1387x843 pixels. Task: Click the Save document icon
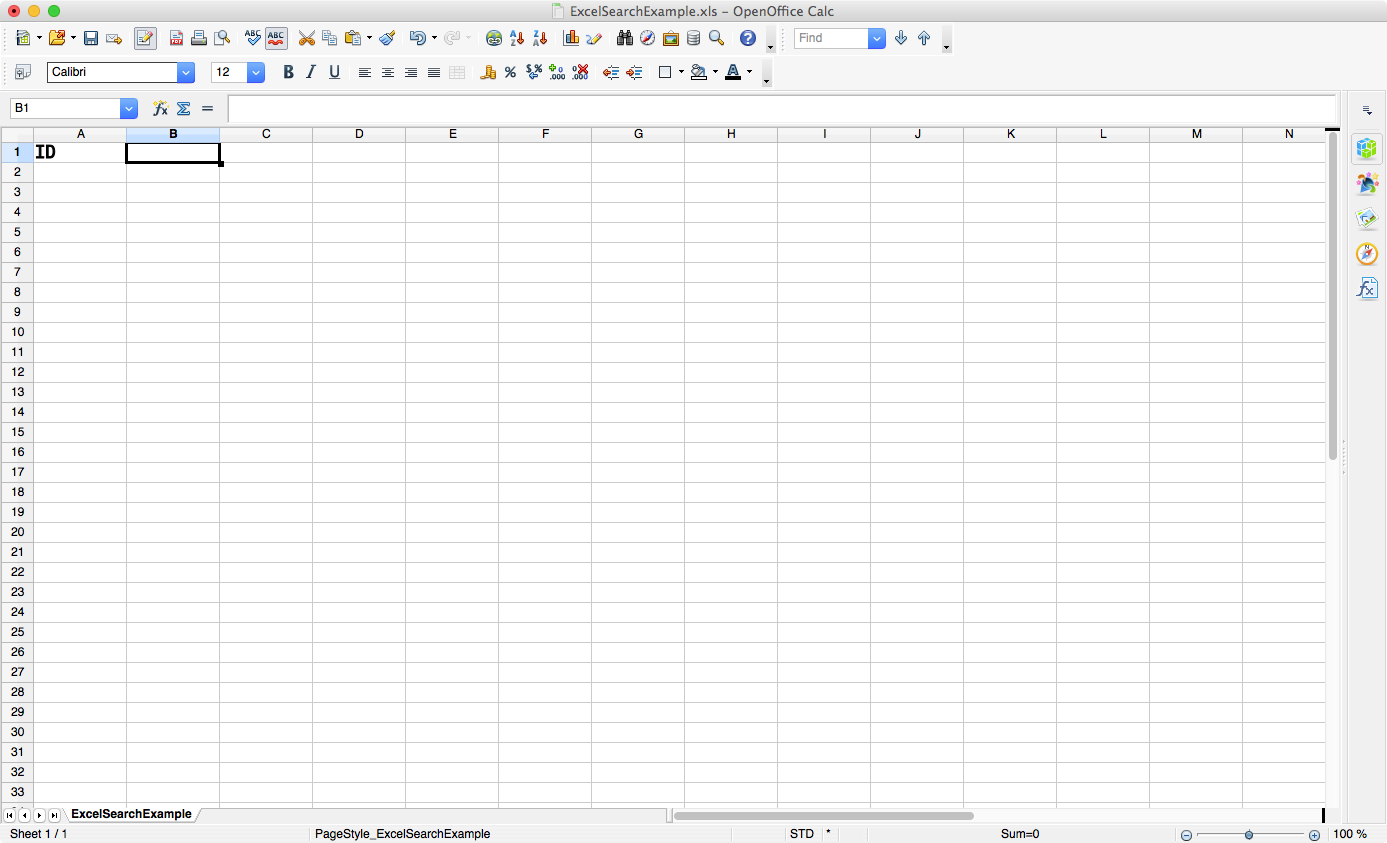coord(91,38)
